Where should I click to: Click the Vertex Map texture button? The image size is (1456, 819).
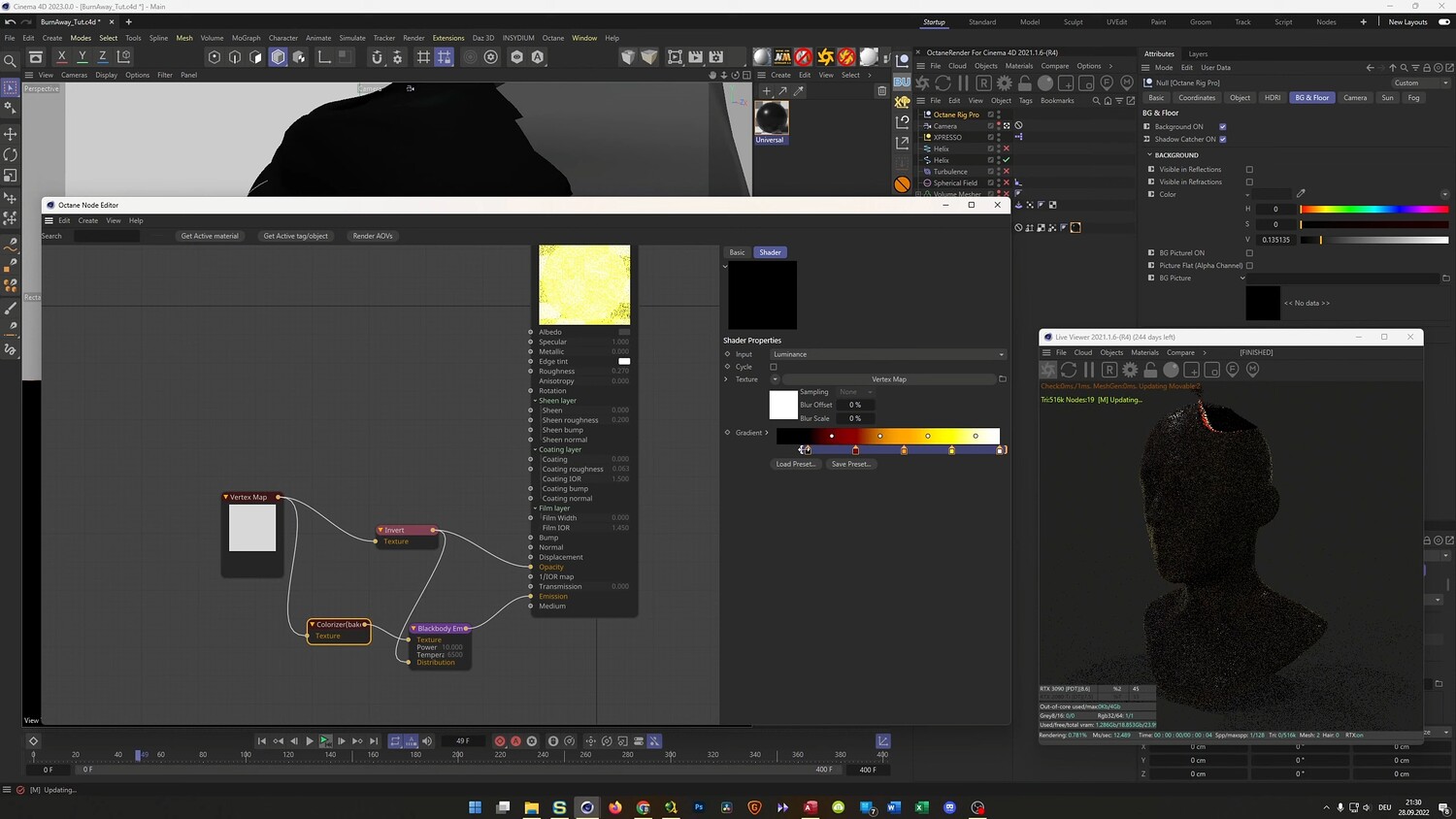(889, 379)
